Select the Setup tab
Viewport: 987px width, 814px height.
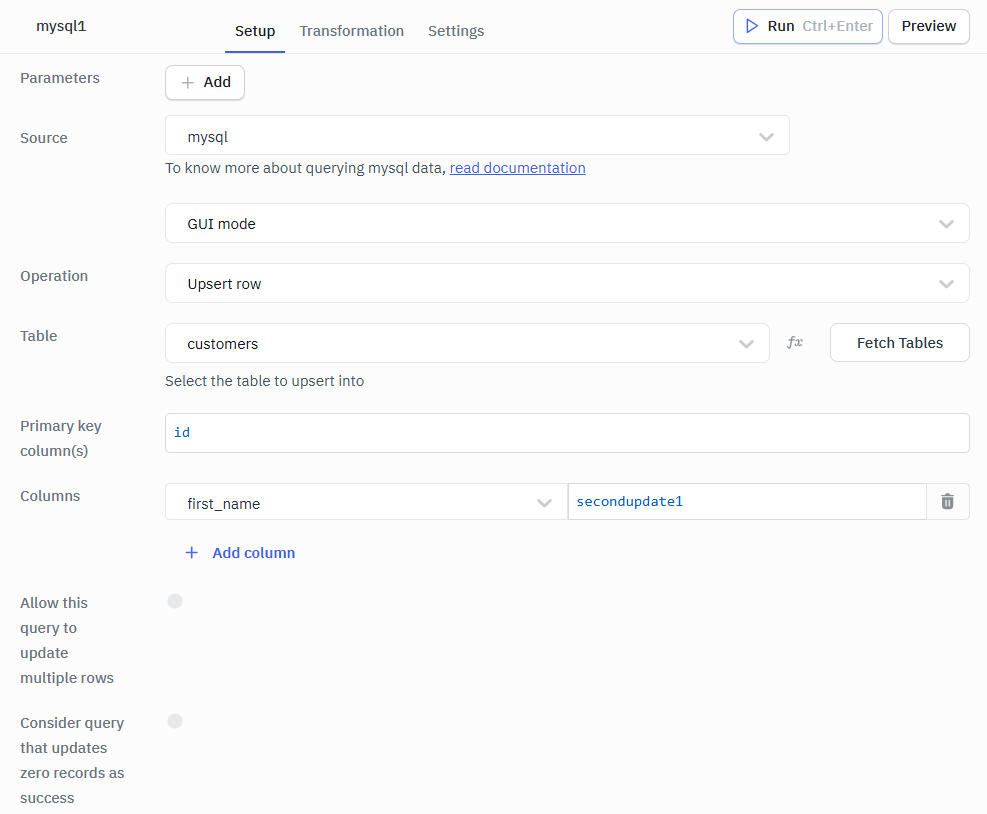pyautogui.click(x=255, y=31)
